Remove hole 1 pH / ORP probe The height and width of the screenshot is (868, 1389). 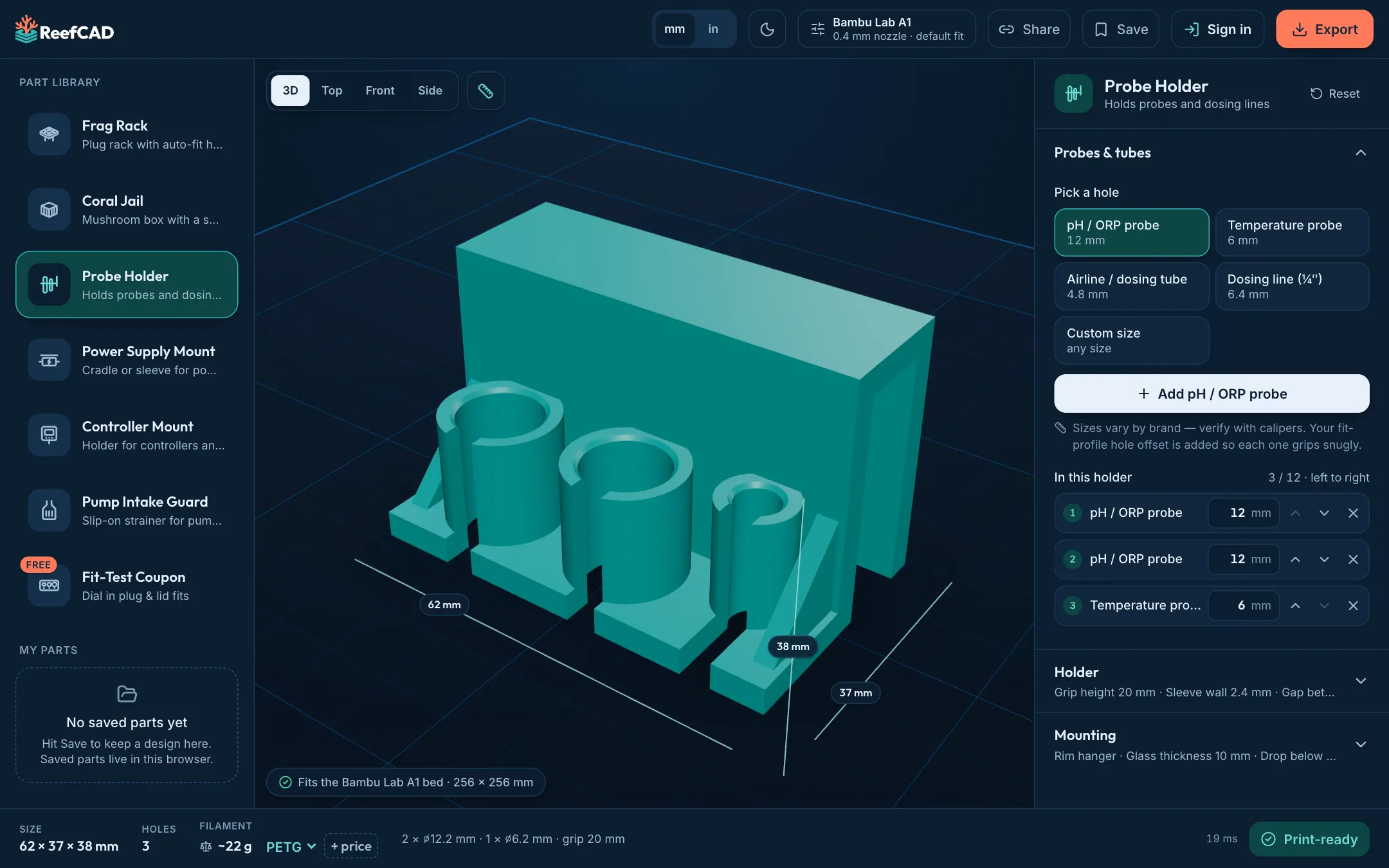point(1353,513)
